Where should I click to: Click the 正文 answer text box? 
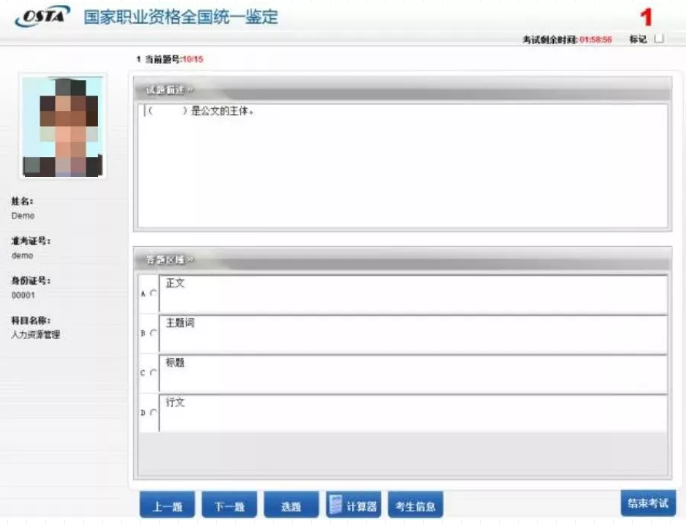coord(412,294)
